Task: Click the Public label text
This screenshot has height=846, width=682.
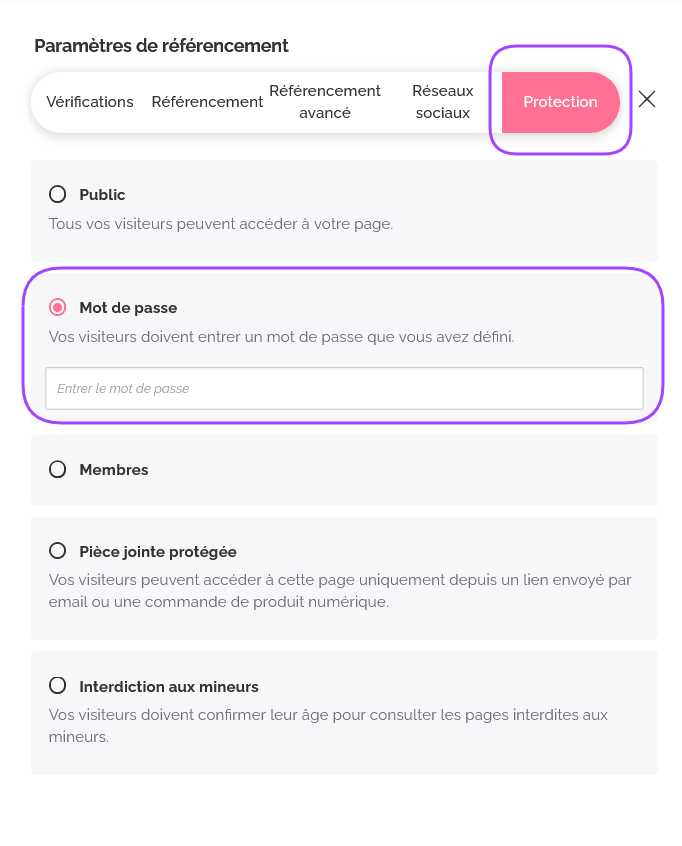Action: coord(102,195)
